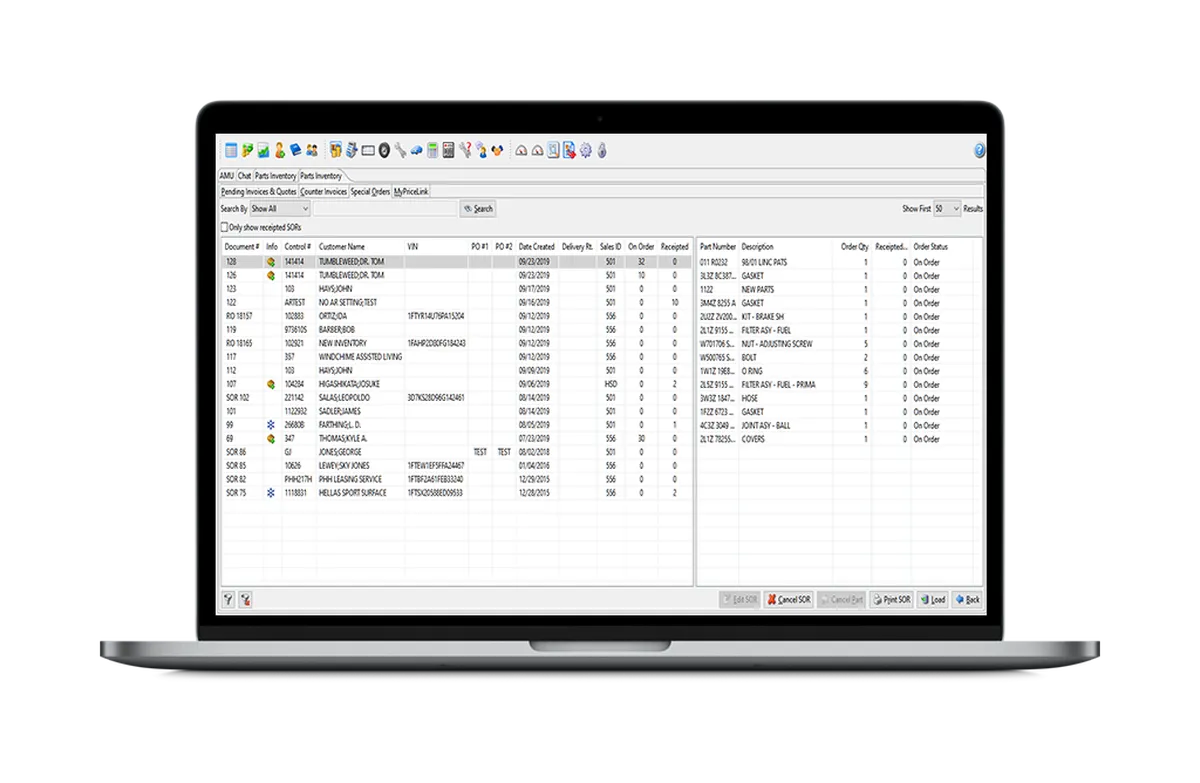Click the black tire icon
The height and width of the screenshot is (783, 1200).
coord(384,150)
